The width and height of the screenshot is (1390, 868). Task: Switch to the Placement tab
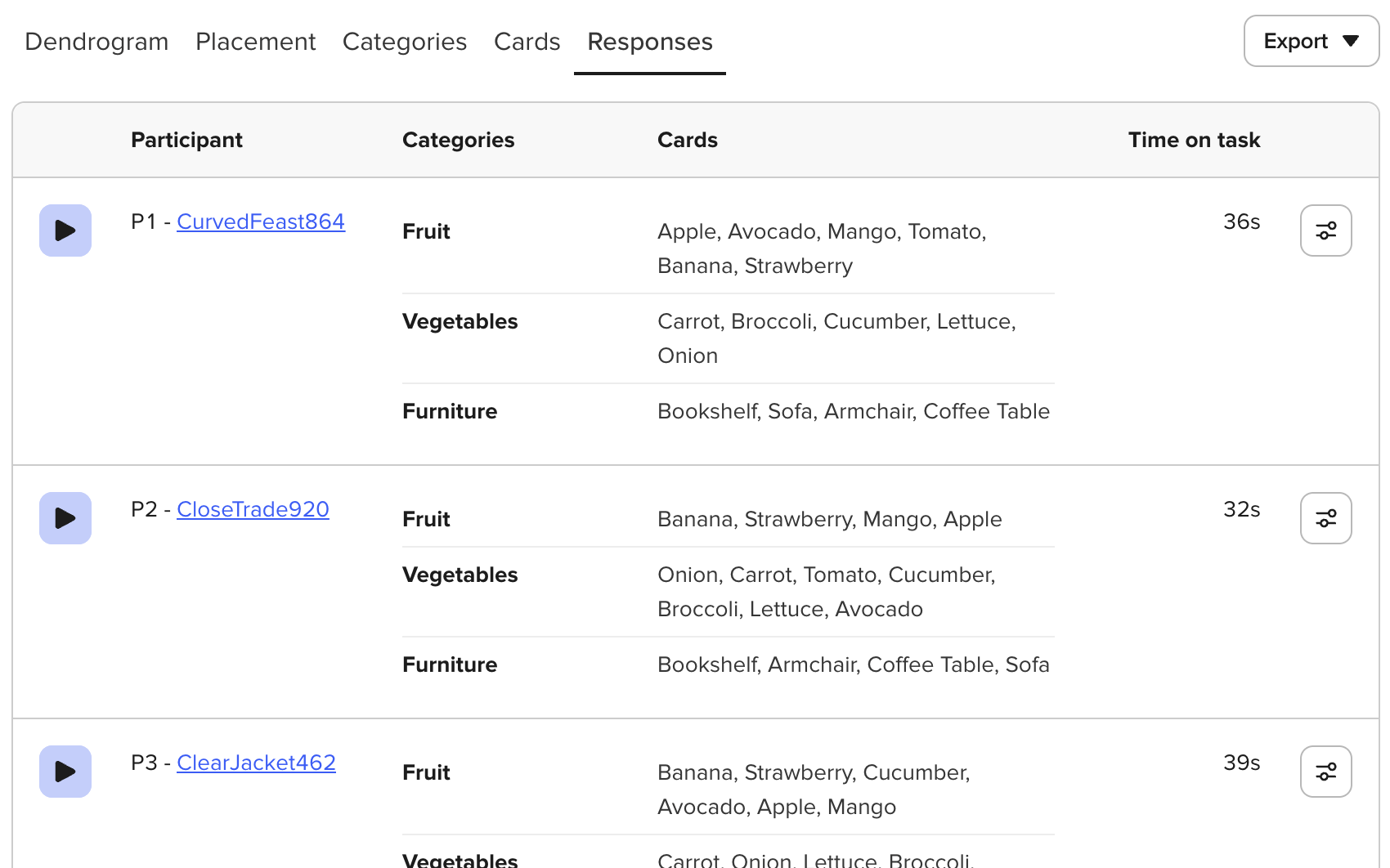tap(255, 42)
